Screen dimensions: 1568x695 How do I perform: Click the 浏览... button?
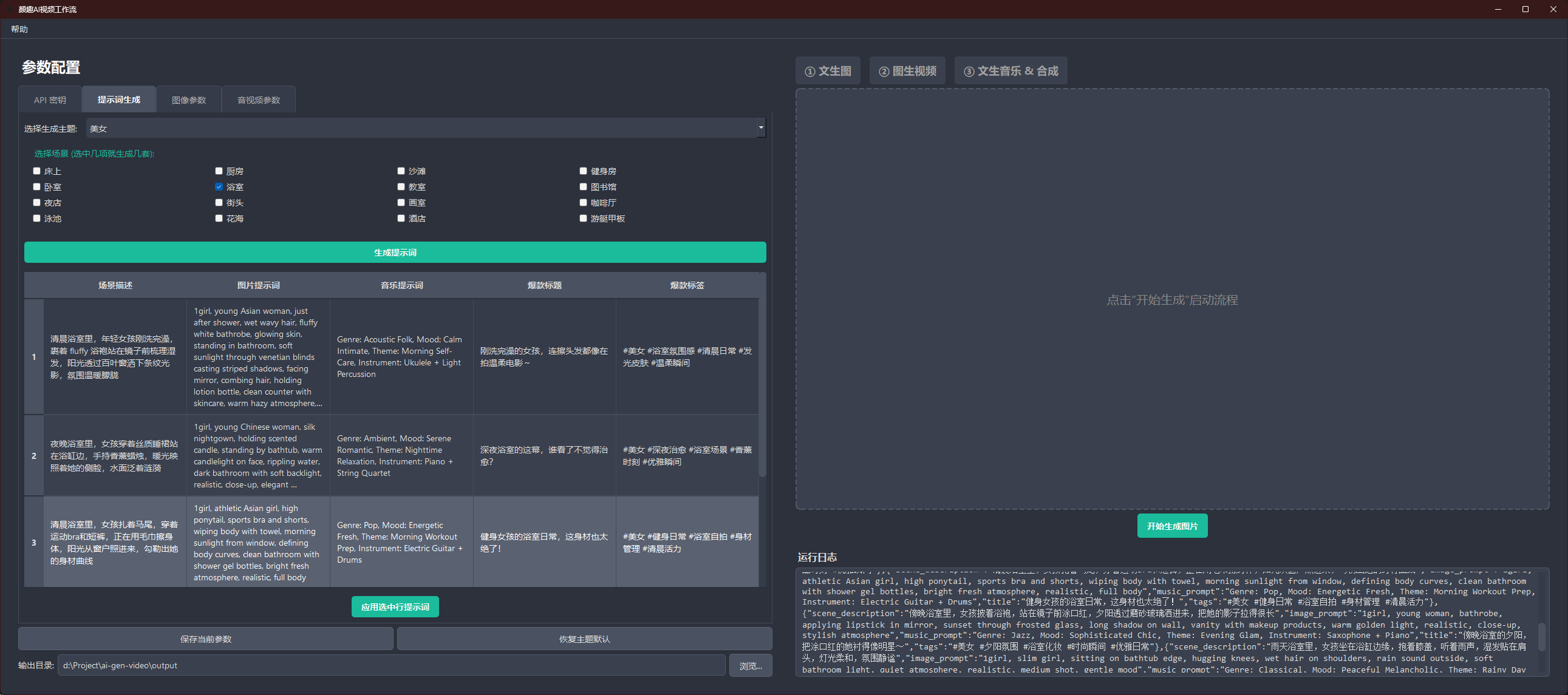(751, 666)
